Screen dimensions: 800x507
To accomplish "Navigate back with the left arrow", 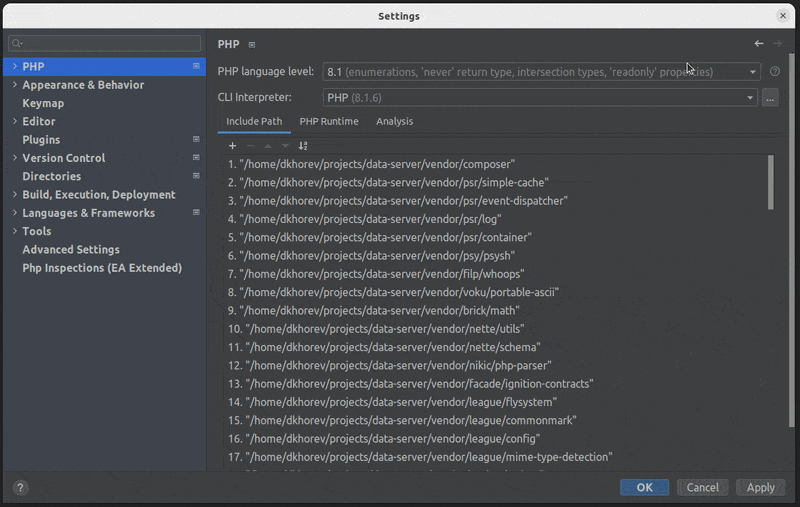I will (x=759, y=43).
